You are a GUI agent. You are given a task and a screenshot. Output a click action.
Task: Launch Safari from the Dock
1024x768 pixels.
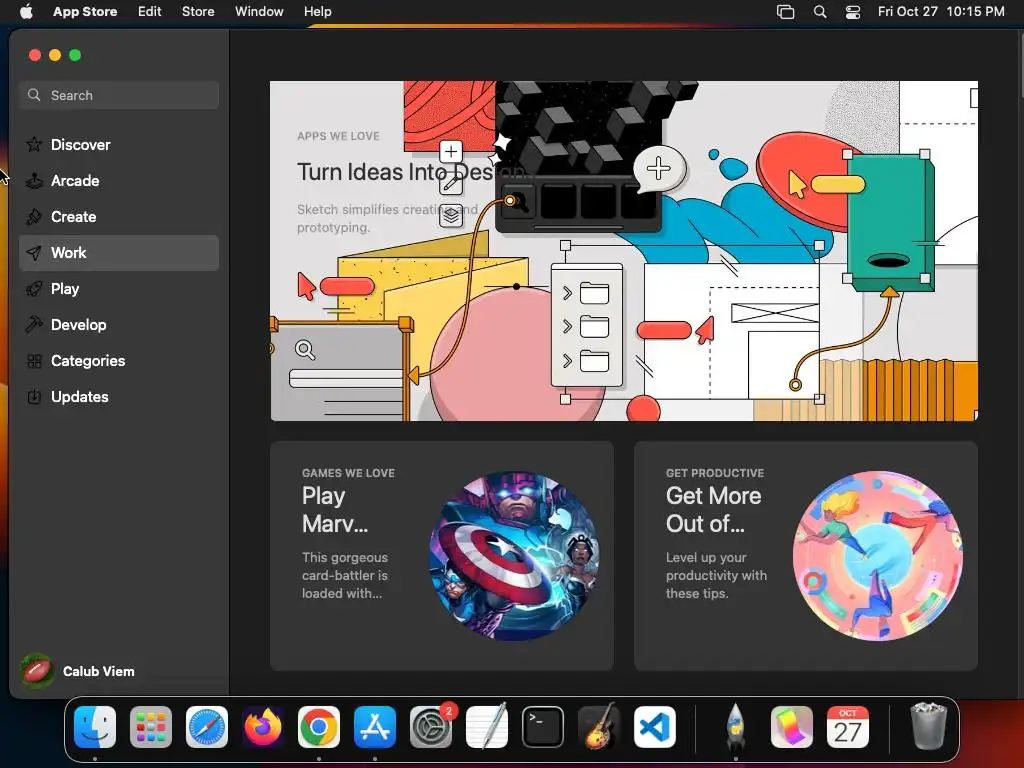point(207,727)
